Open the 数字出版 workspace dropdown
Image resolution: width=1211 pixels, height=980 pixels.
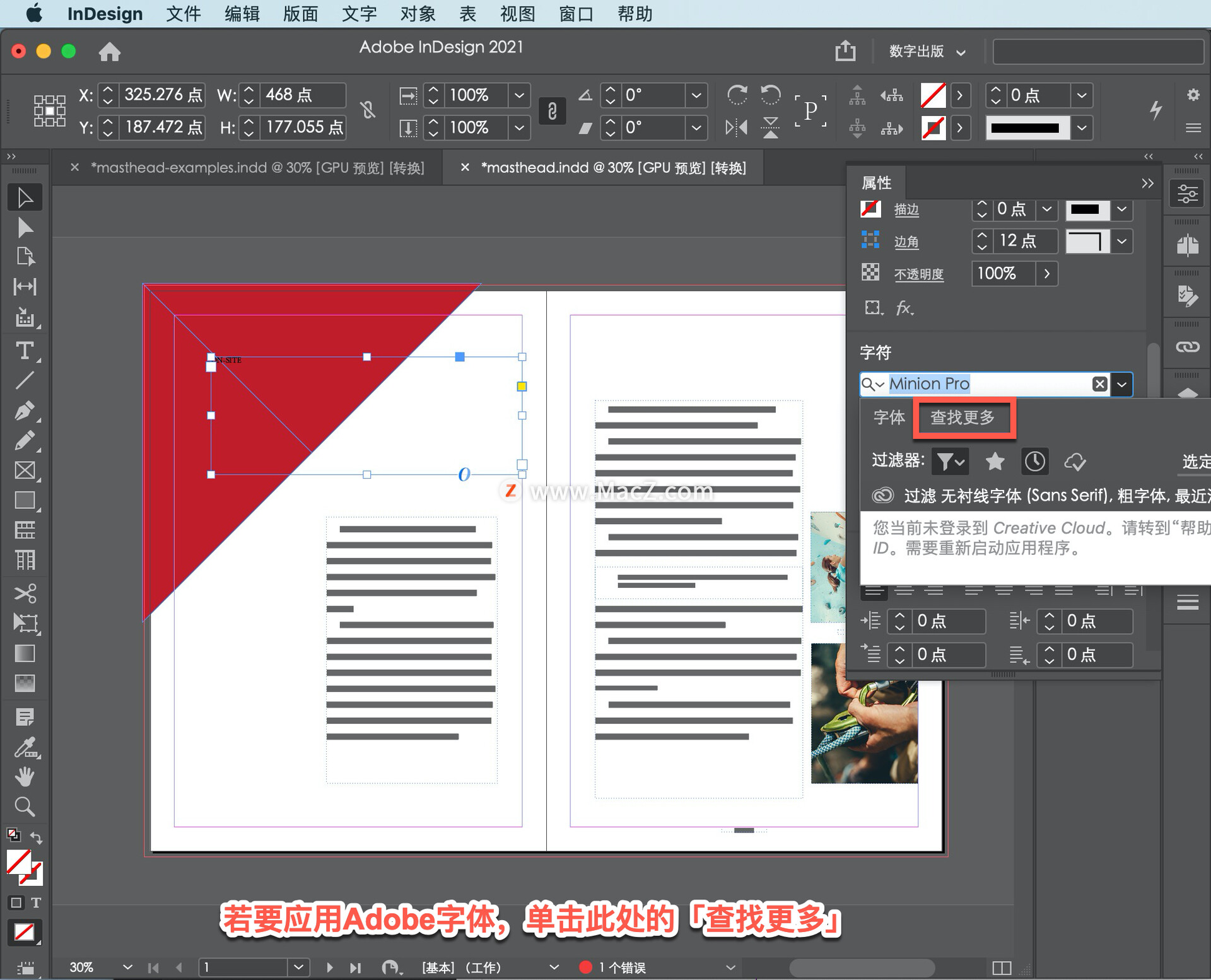(x=927, y=51)
